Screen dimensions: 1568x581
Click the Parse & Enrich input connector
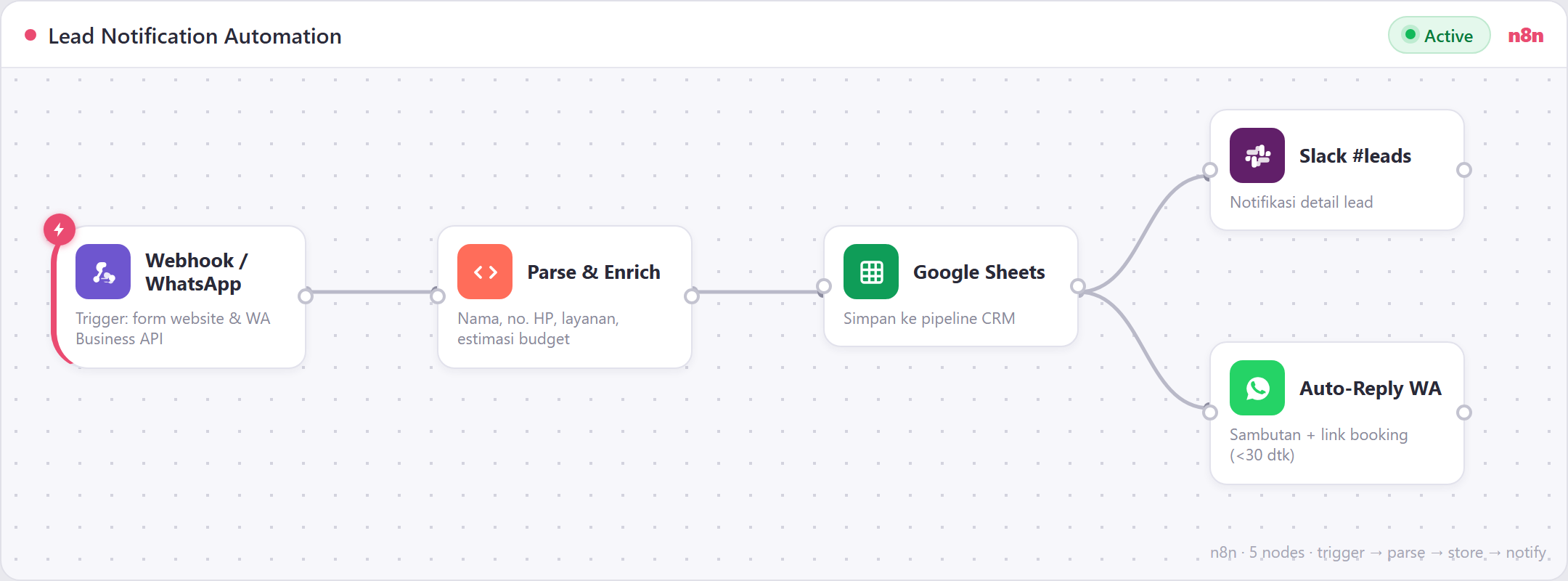point(438,296)
